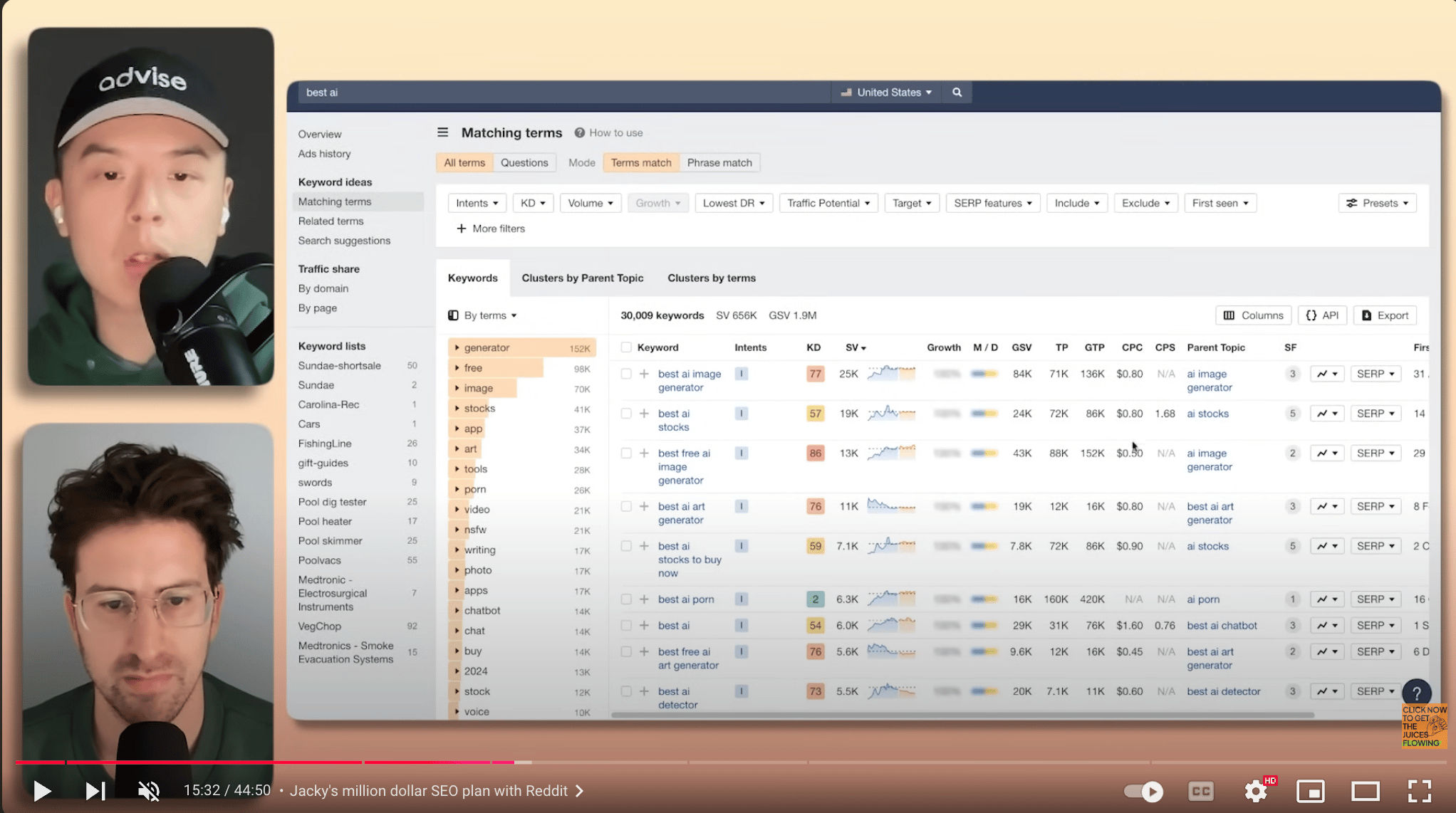Click the search magnifier icon in top bar
The image size is (1456, 813).
click(x=957, y=93)
